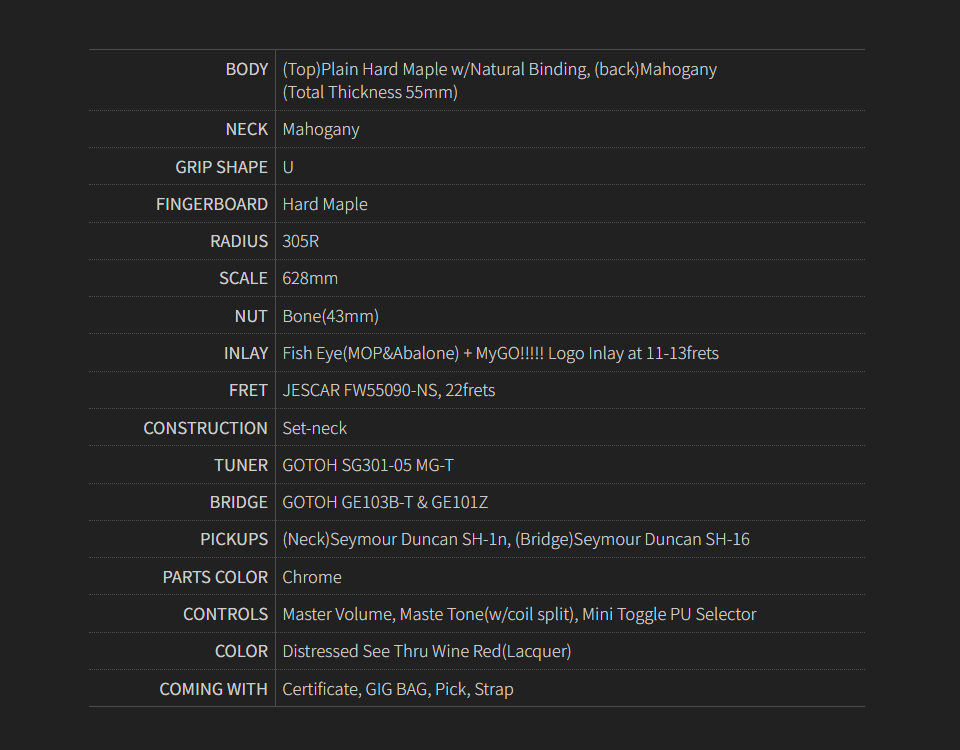Select the "Bone(43mm)" nut value
Viewport: 960px width, 750px height.
click(x=330, y=316)
